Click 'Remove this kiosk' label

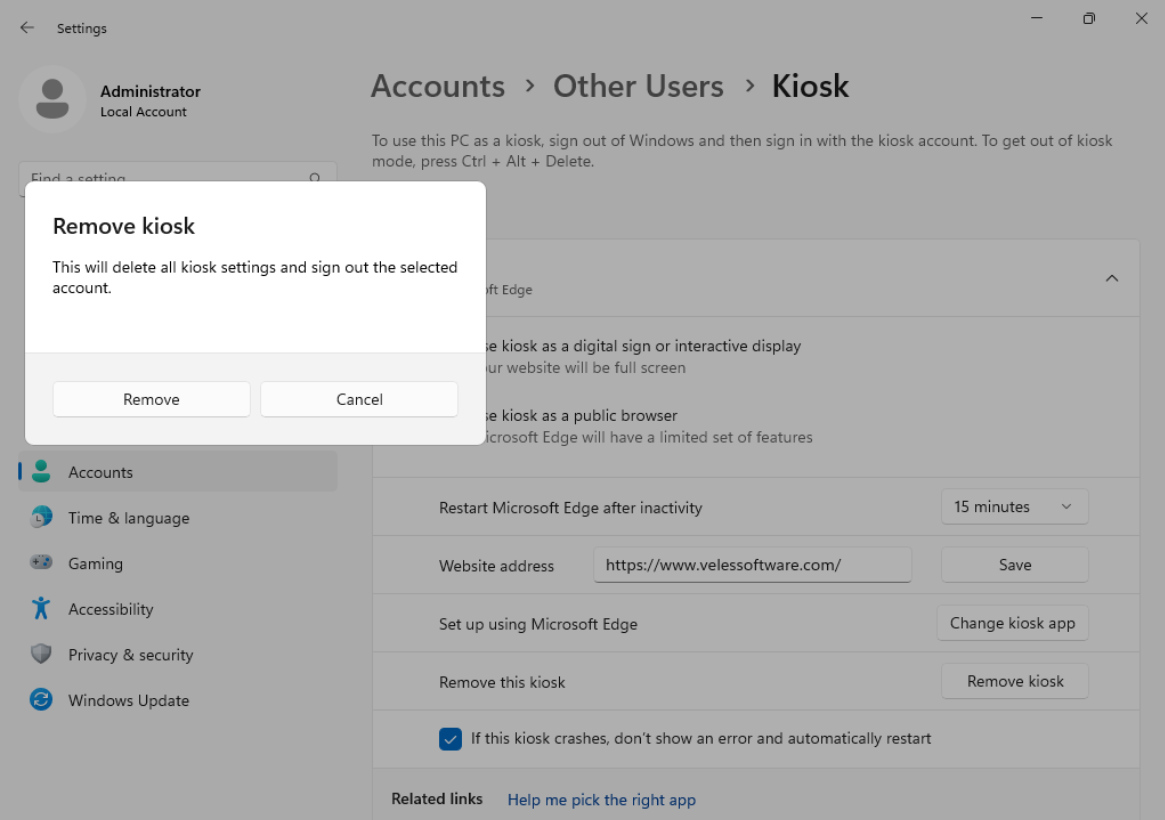coord(502,682)
